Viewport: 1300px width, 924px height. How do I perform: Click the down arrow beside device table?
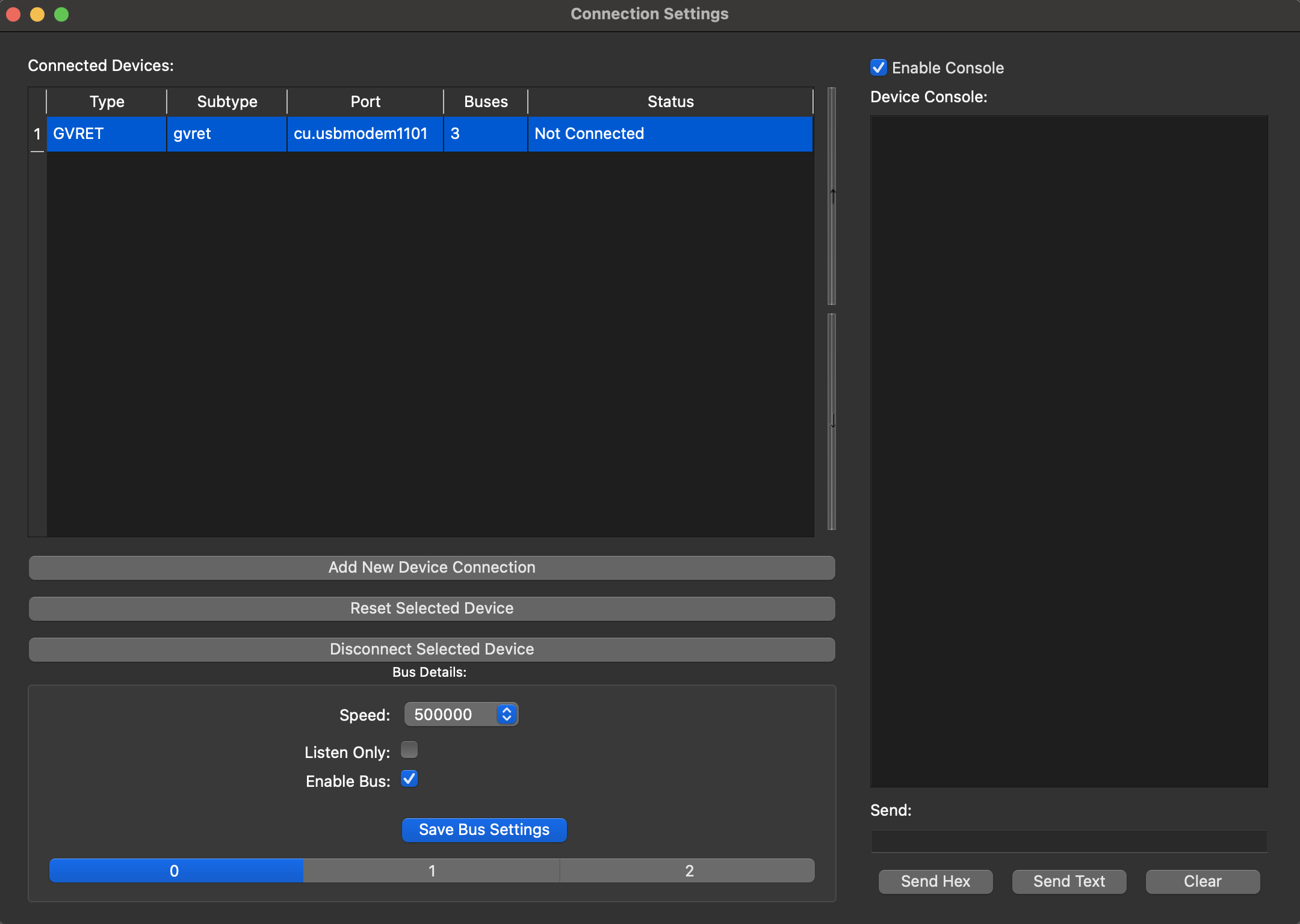[832, 421]
